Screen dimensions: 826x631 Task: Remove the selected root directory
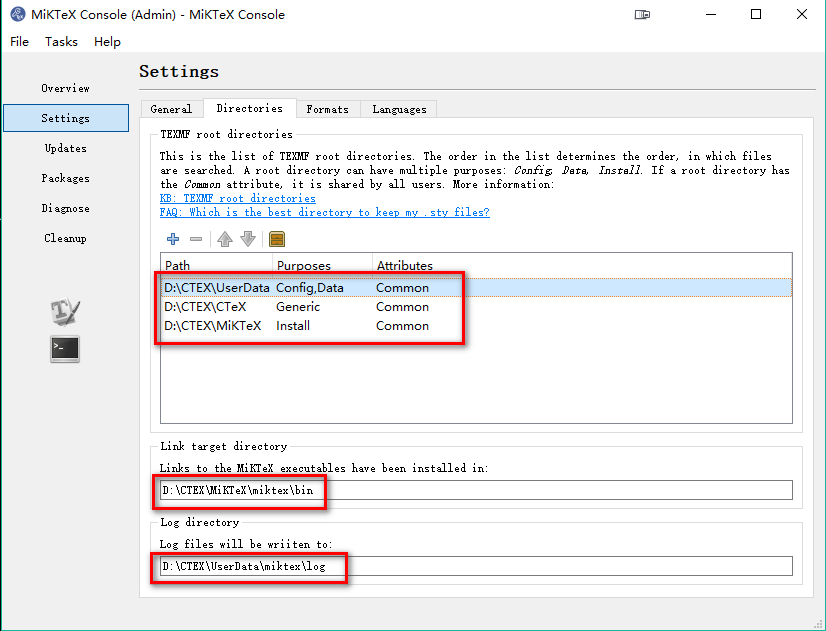[x=196, y=239]
